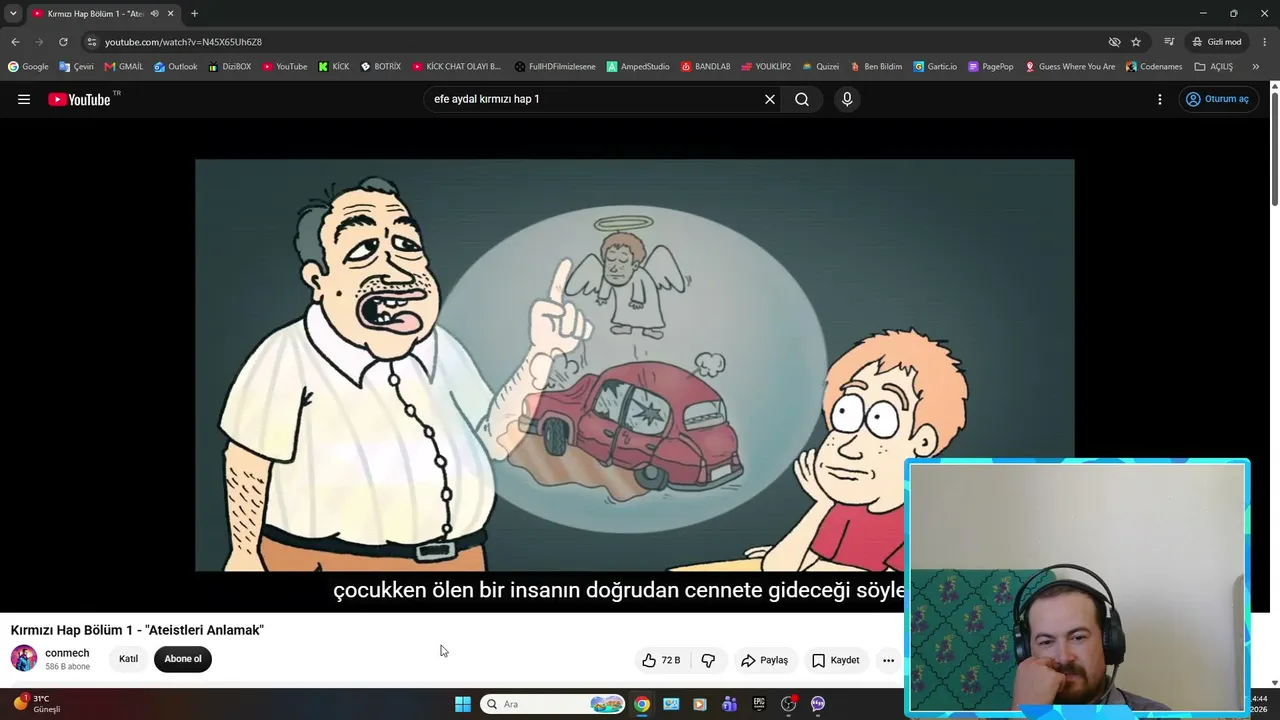
Task: Open the Outlook bookmark
Action: click(176, 67)
